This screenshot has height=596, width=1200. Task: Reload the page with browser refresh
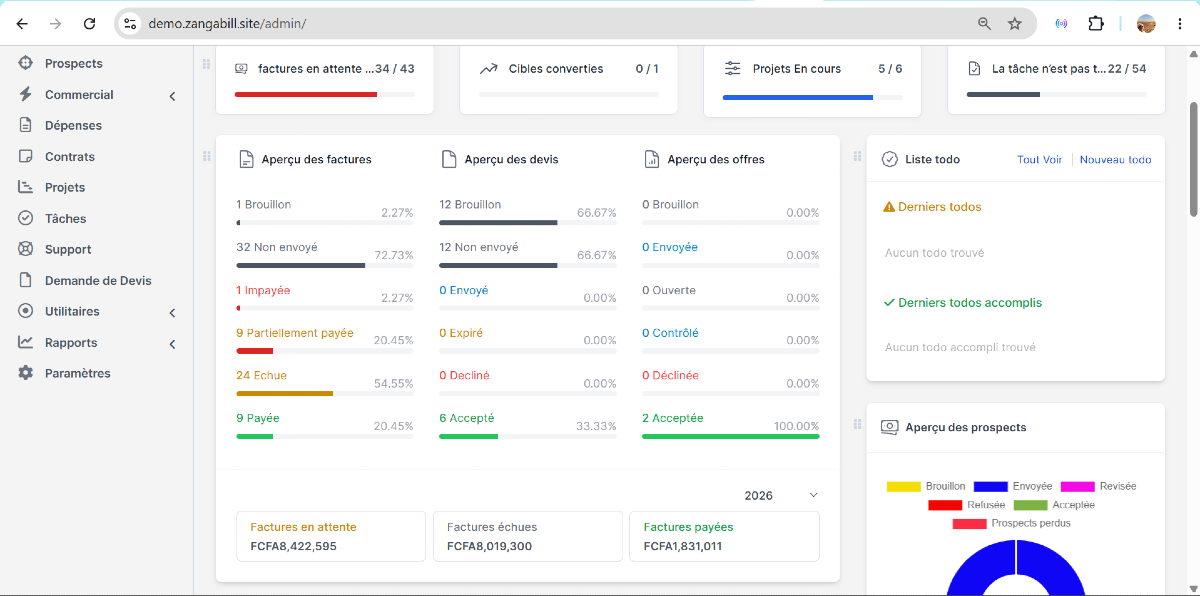click(x=89, y=23)
